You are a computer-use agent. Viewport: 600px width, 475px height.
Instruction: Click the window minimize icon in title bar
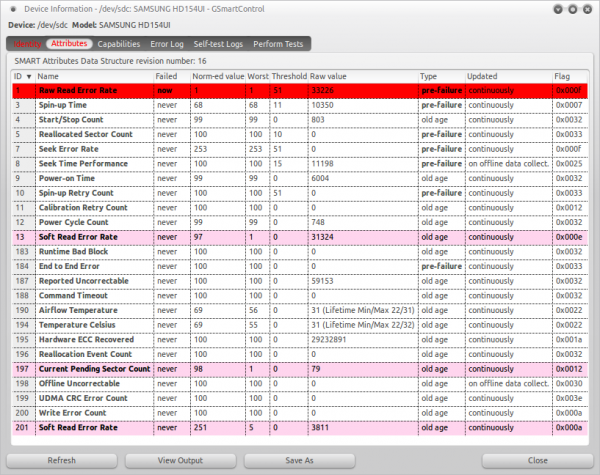(x=558, y=9)
